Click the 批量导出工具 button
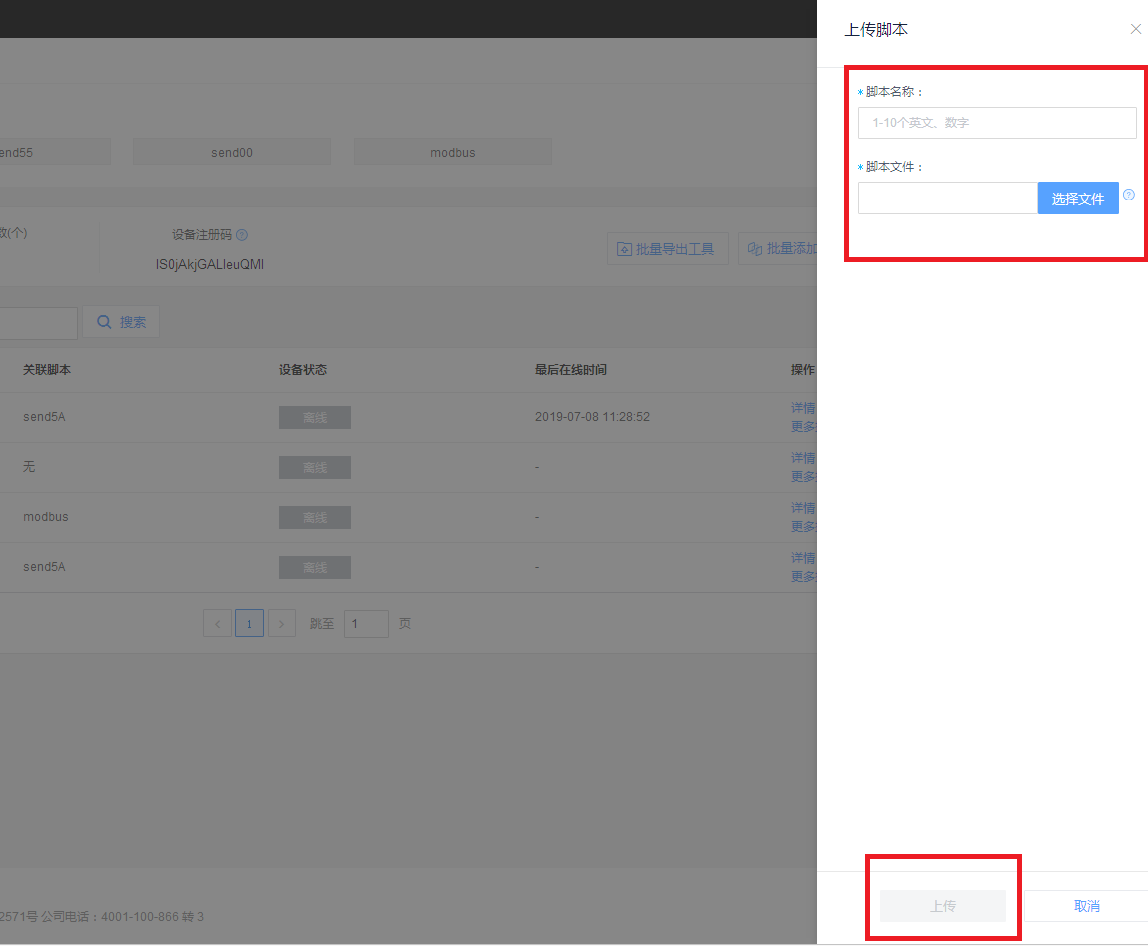This screenshot has height=946, width=1148. pyautogui.click(x=667, y=249)
